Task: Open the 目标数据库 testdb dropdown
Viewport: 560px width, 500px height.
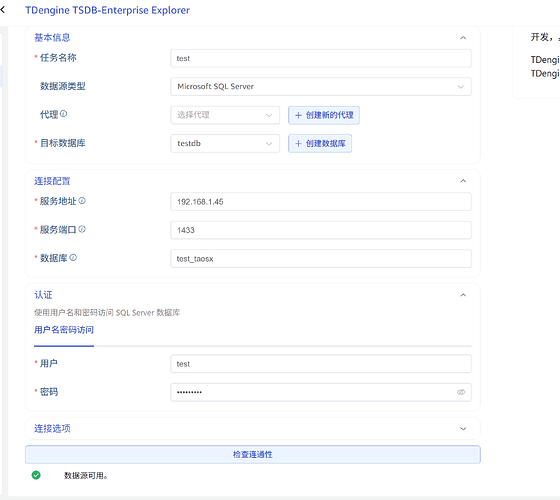Action: coord(225,143)
